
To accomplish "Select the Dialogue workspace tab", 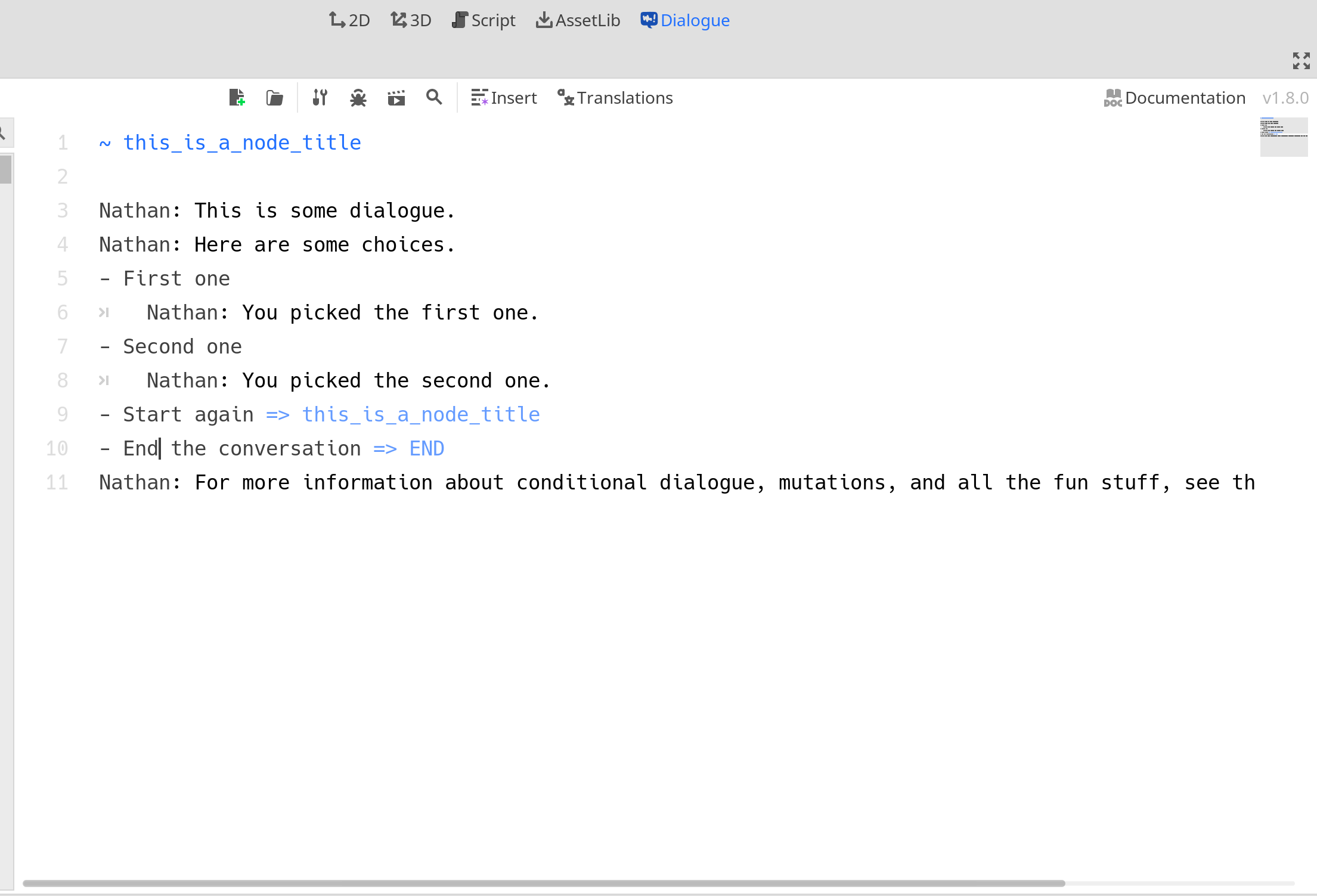I will pyautogui.click(x=685, y=20).
